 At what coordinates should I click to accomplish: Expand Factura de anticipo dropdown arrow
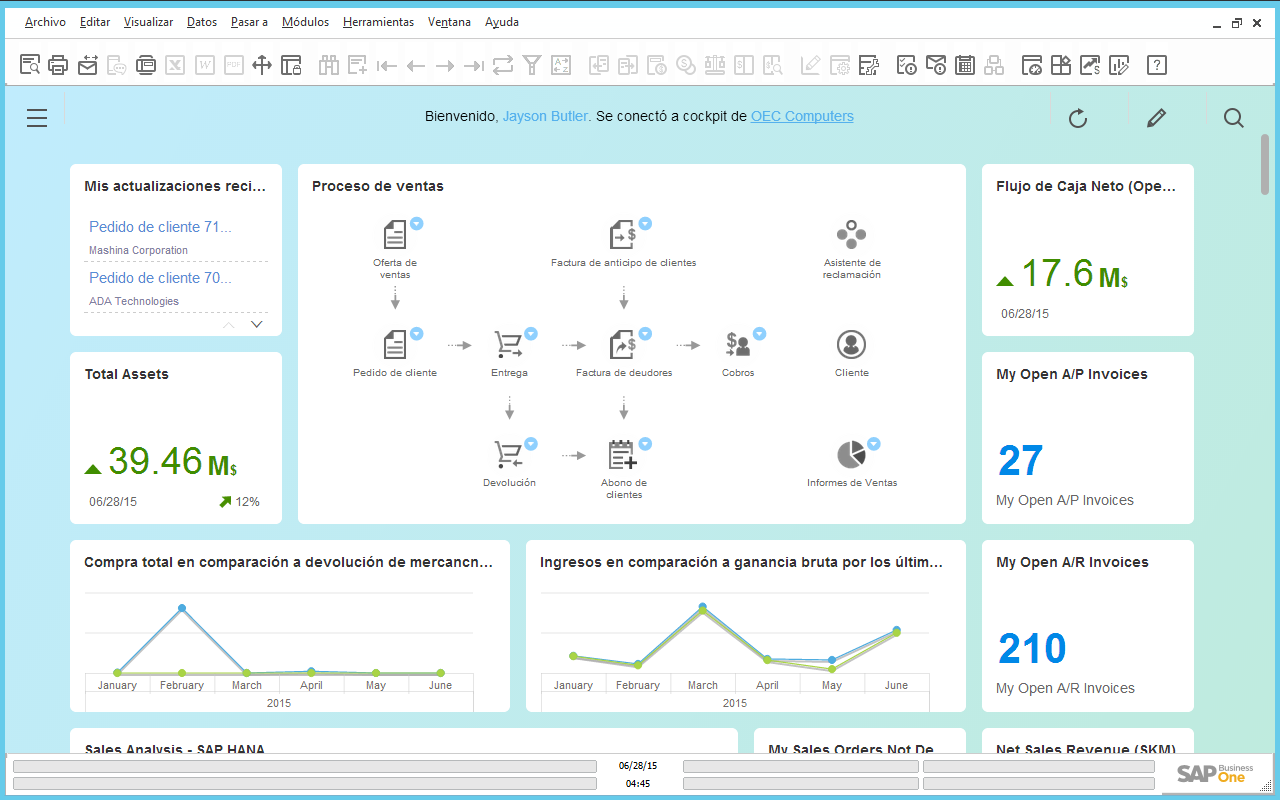pos(645,223)
